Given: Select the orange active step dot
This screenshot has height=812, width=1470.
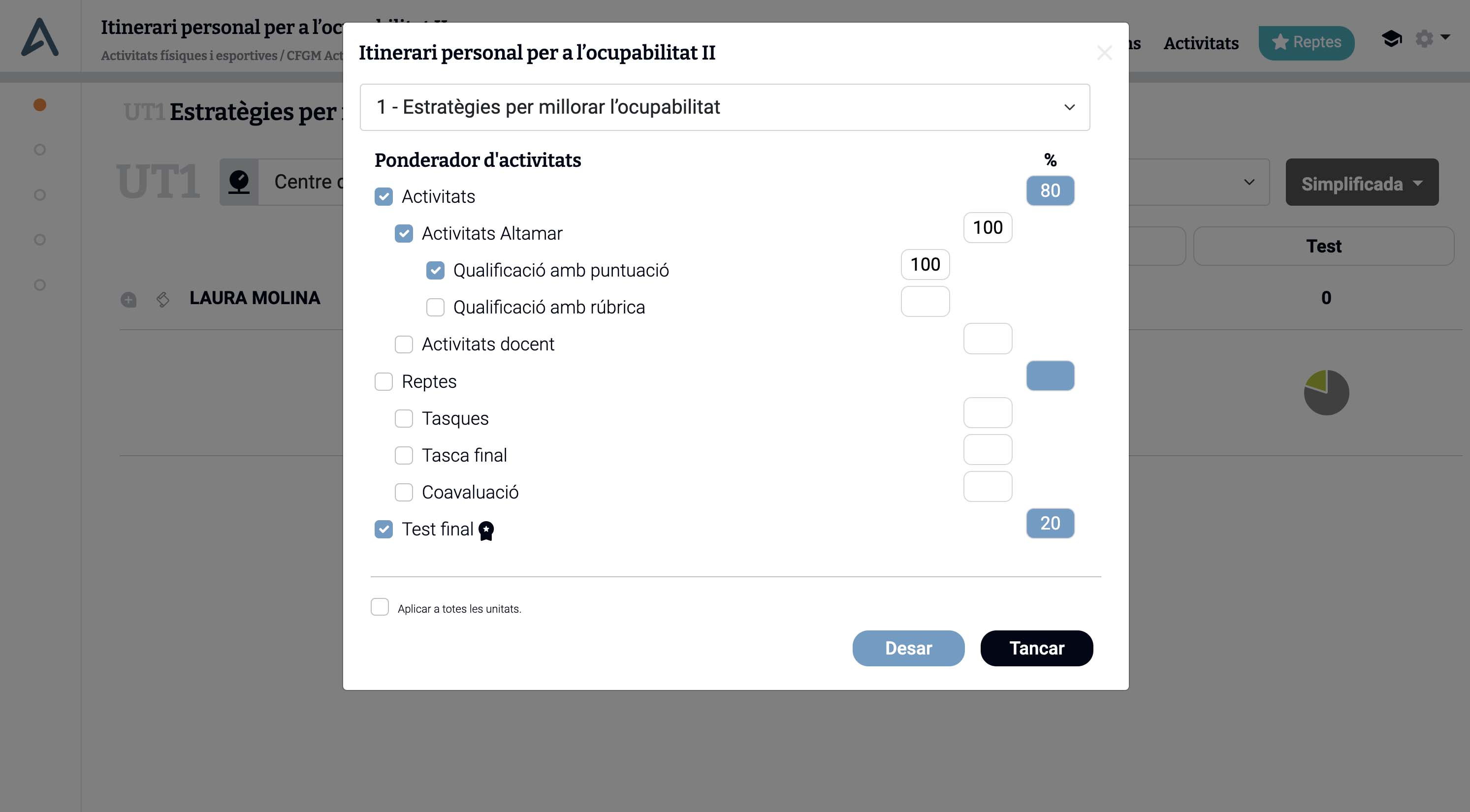Looking at the screenshot, I should tap(40, 105).
